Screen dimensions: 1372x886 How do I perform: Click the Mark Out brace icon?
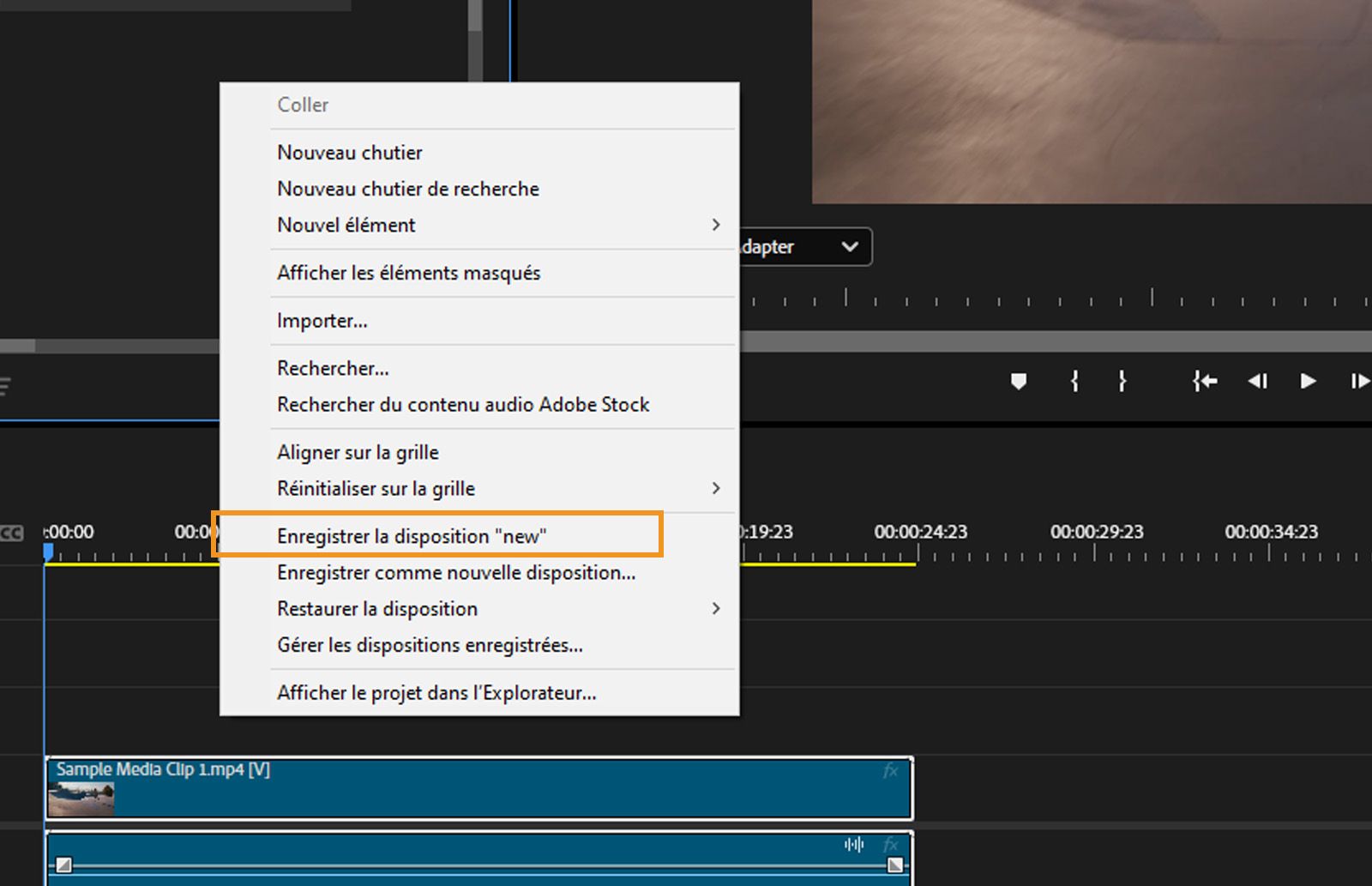(x=1122, y=381)
